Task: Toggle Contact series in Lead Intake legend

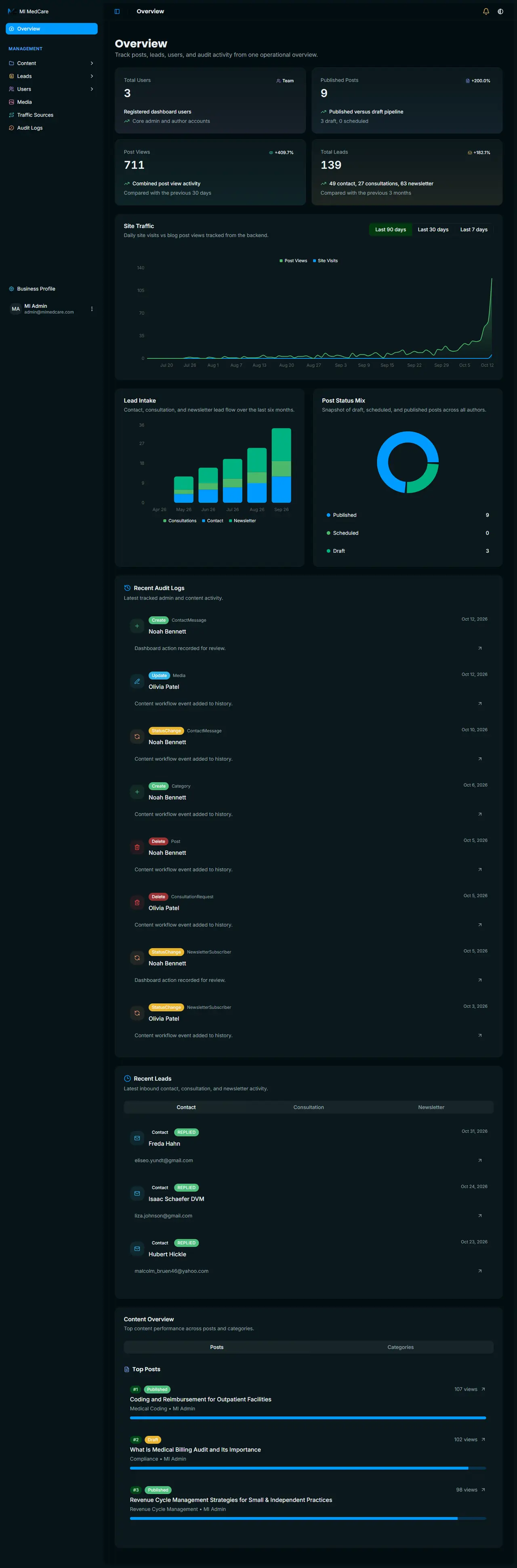Action: point(212,521)
